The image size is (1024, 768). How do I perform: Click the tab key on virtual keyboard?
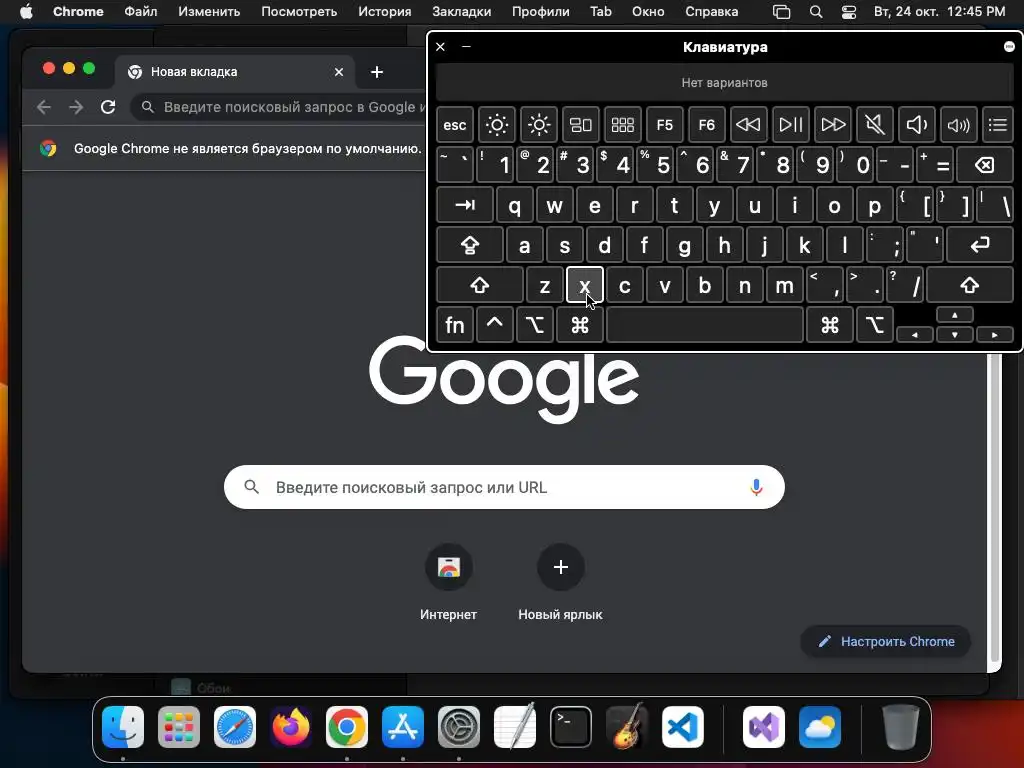click(x=465, y=205)
